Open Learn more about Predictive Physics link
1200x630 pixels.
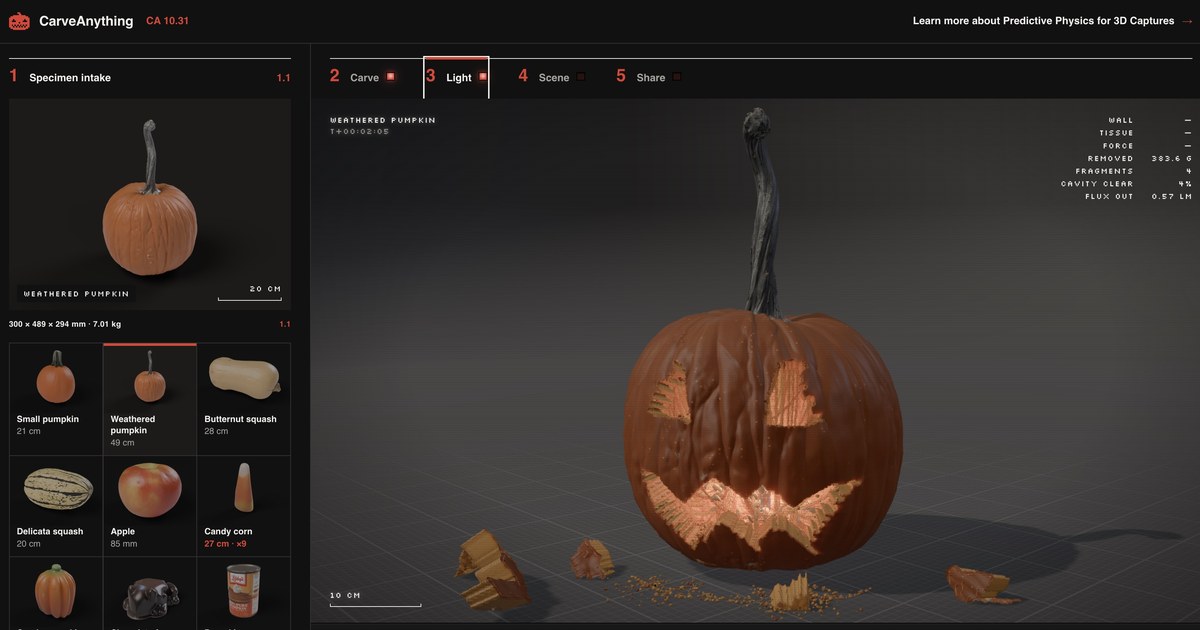(x=1052, y=21)
